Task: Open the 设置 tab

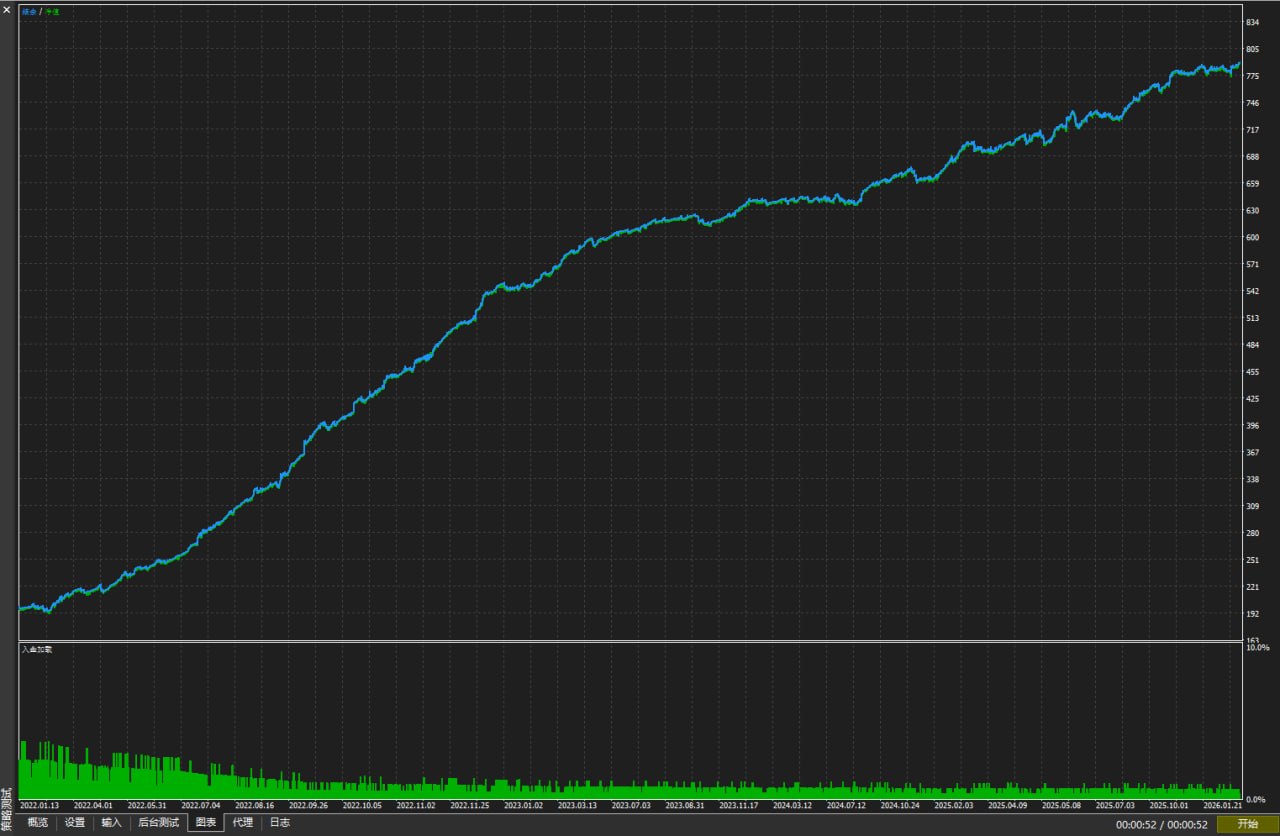Action: [x=75, y=823]
